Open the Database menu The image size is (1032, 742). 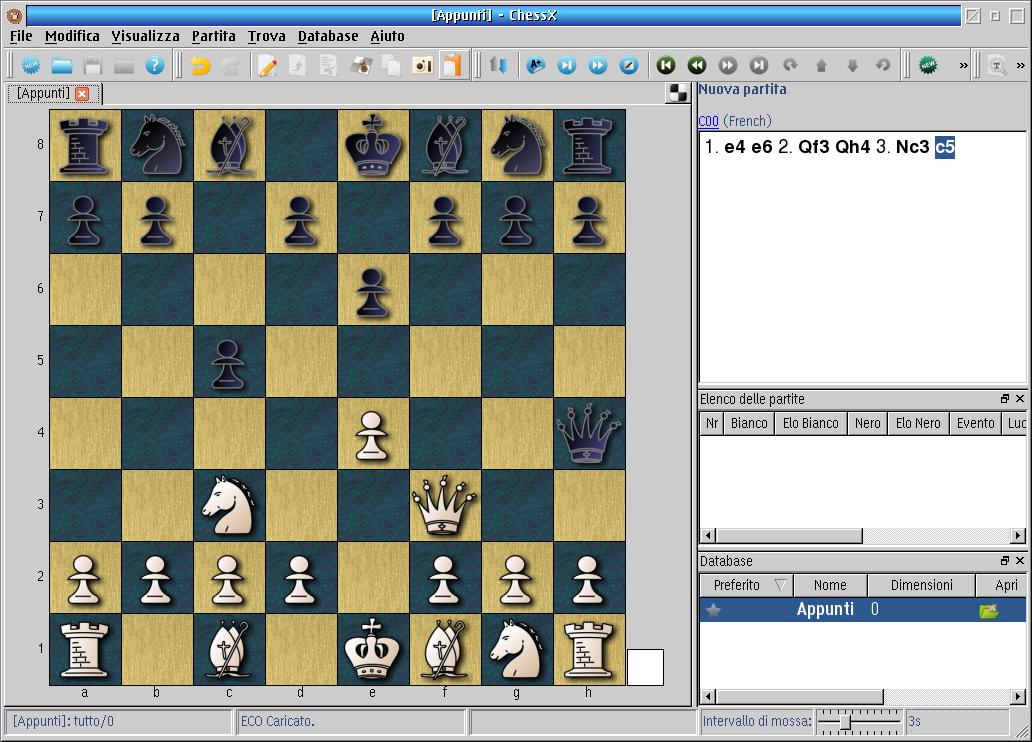327,36
